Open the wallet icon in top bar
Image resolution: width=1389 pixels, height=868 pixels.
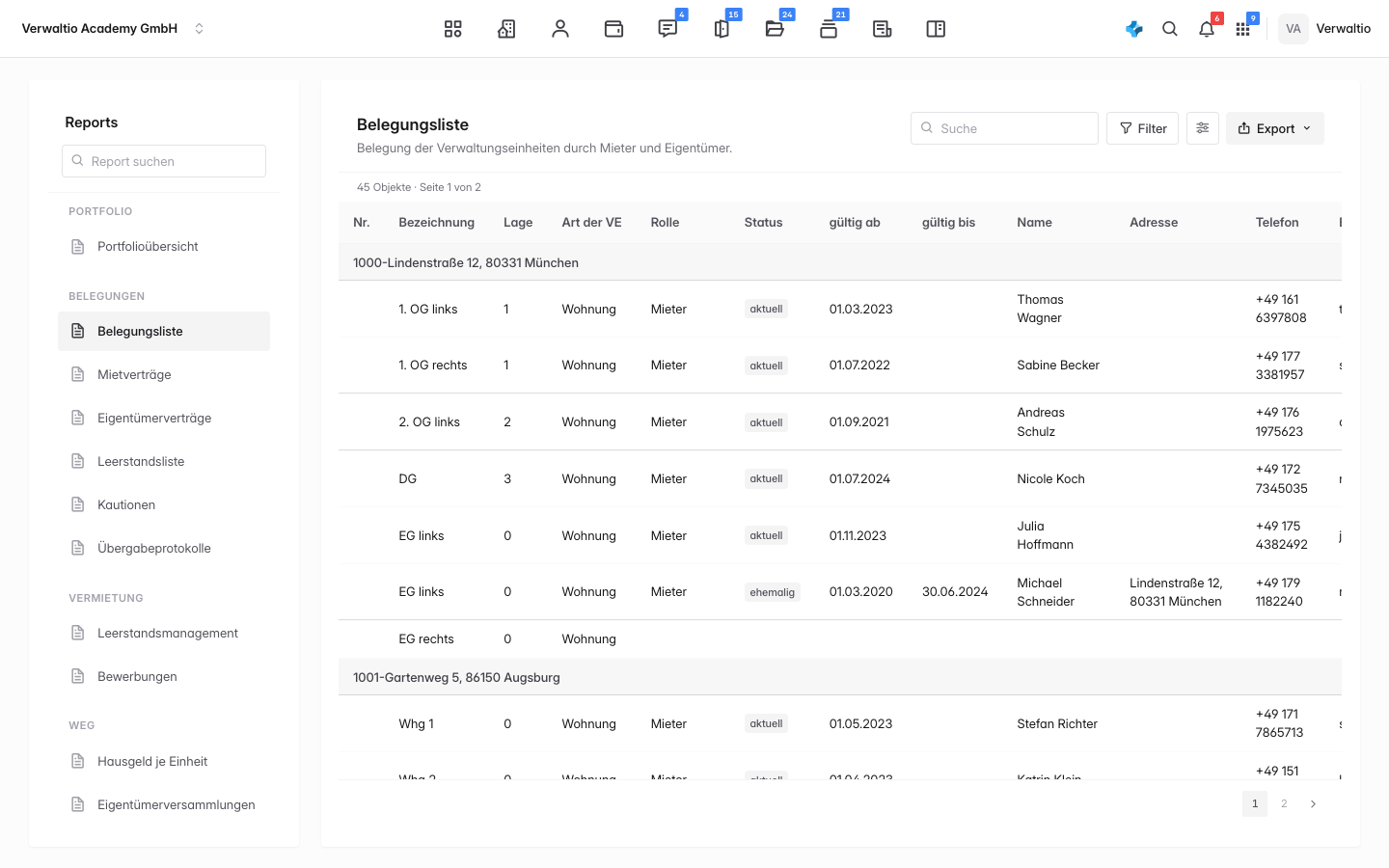point(613,29)
